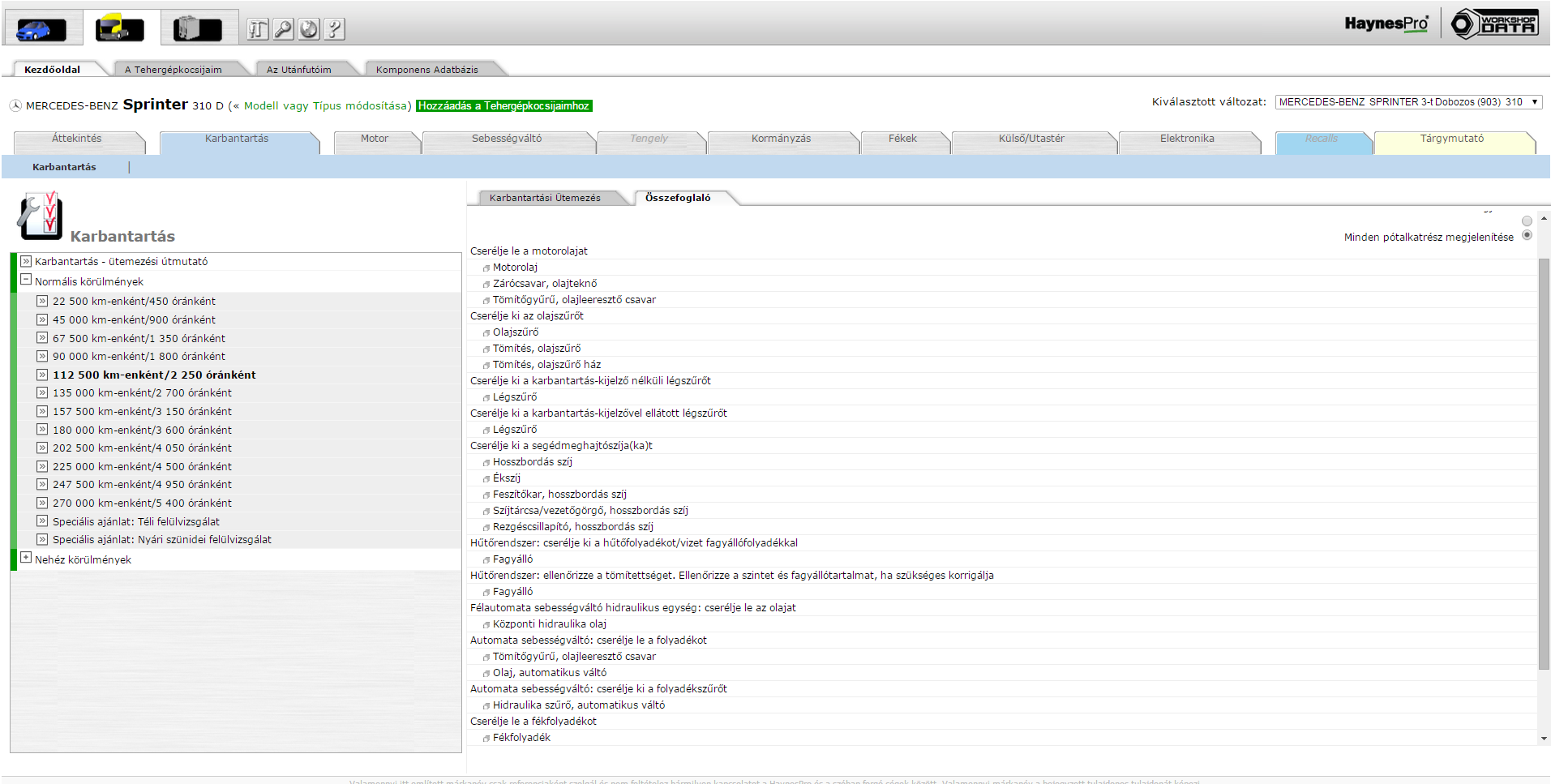Image resolution: width=1551 pixels, height=784 pixels.
Task: Click the HaynesPro logo
Action: (1386, 24)
